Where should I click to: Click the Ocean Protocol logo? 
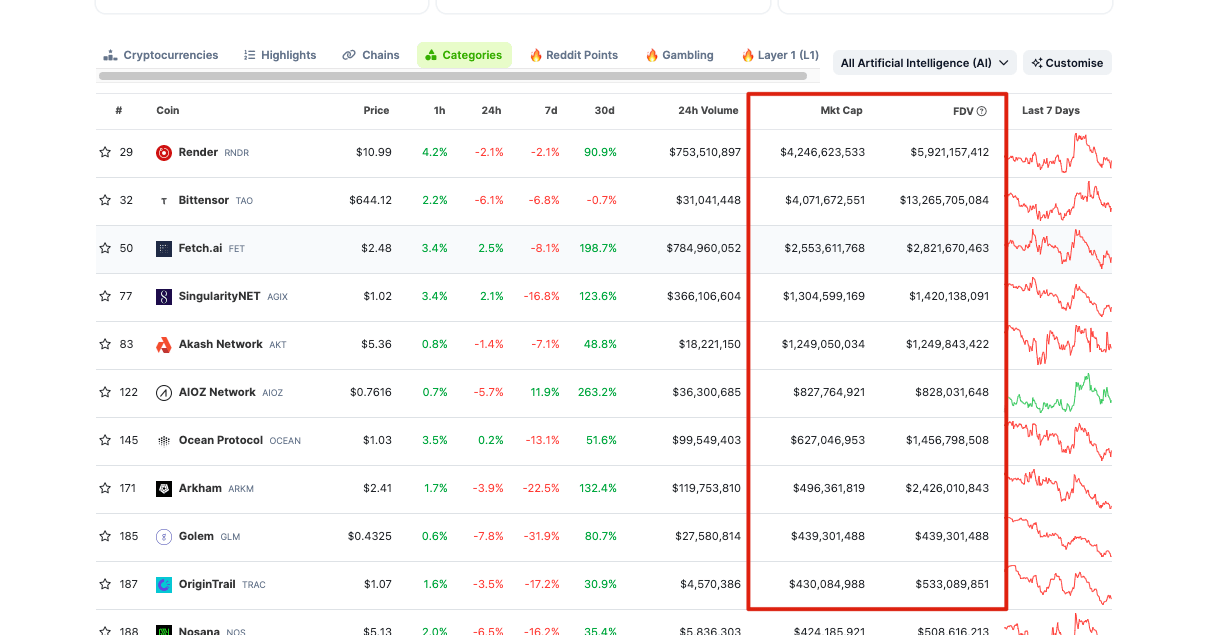pyautogui.click(x=164, y=441)
